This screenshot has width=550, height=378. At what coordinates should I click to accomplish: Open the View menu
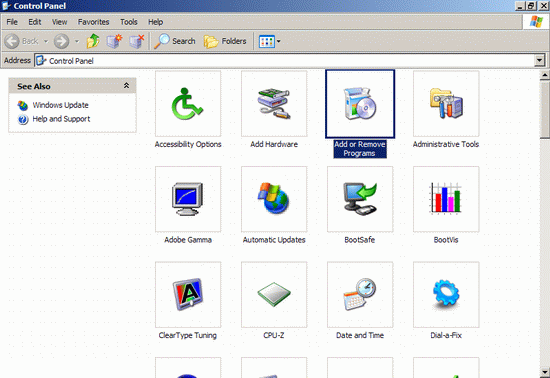click(x=59, y=22)
